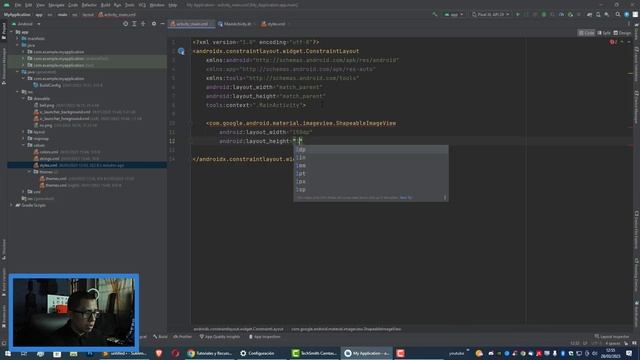The height and width of the screenshot is (360, 640).
Task: Open the Edit menu
Action: (28, 5)
